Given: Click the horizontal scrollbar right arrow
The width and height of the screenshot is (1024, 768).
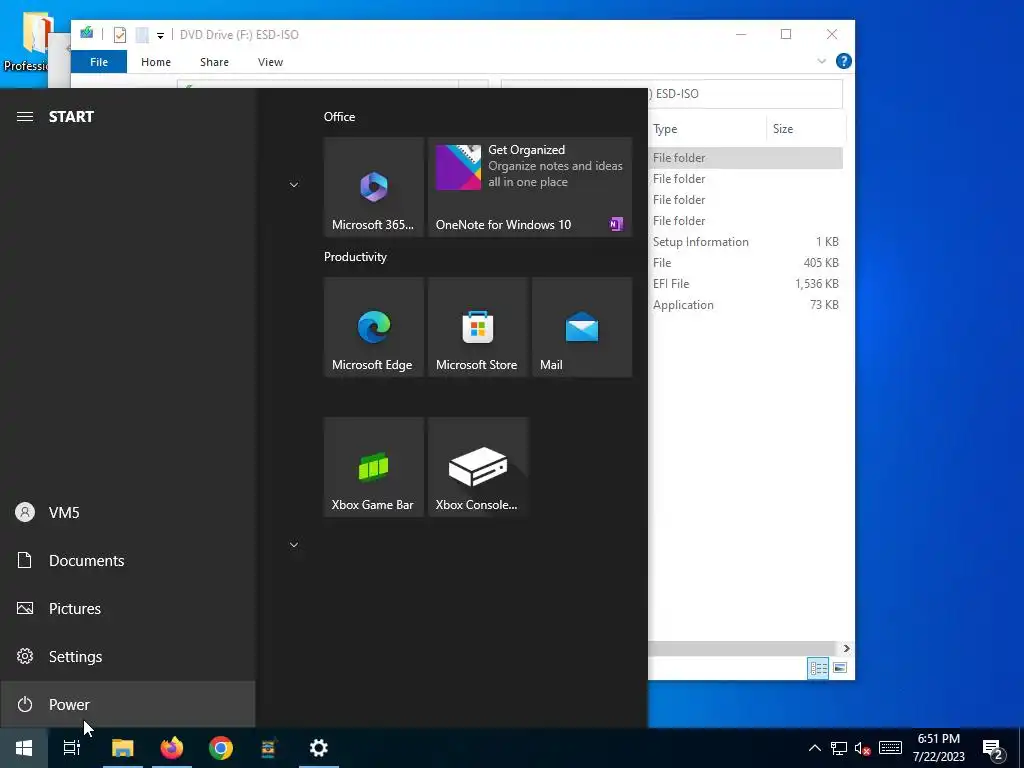Looking at the screenshot, I should (x=846, y=648).
